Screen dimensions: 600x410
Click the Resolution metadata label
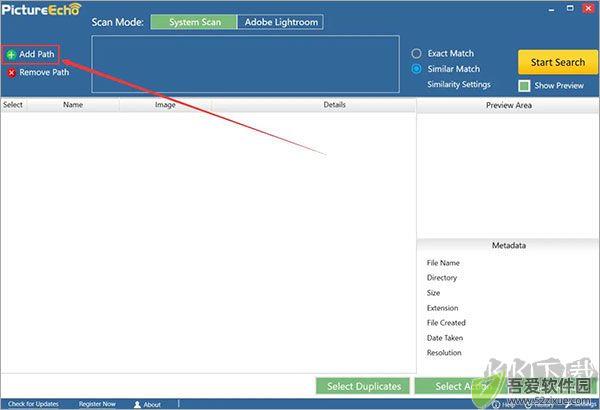point(444,353)
